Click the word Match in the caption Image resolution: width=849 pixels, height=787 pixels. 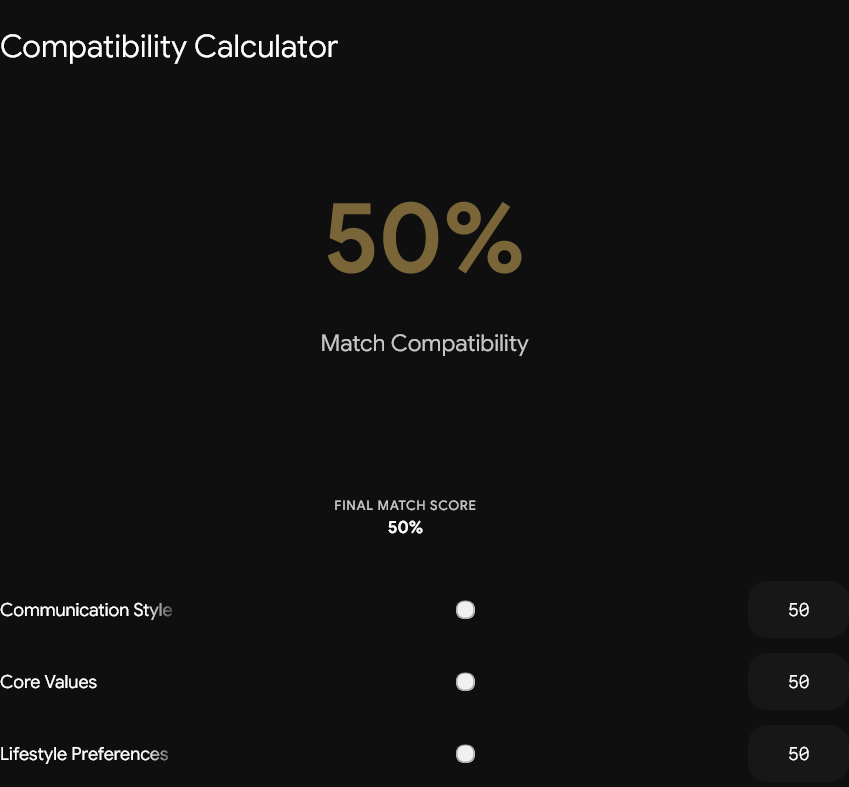[x=352, y=343]
